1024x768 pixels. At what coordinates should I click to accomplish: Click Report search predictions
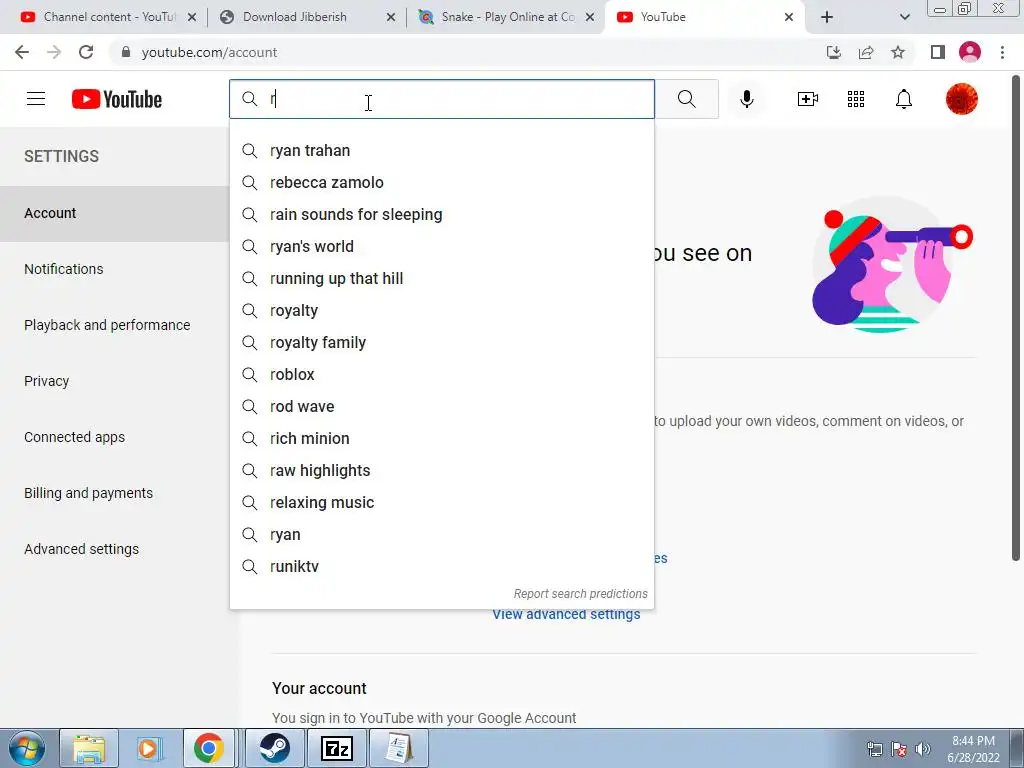580,594
